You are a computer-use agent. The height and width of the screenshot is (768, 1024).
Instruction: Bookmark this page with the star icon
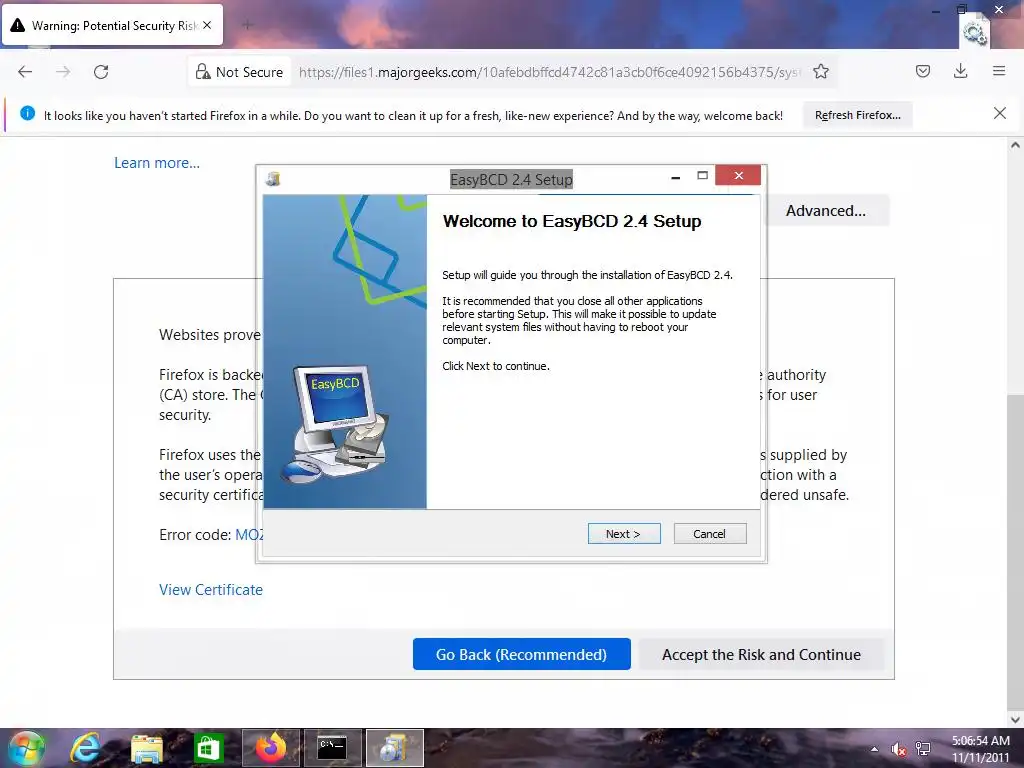821,72
